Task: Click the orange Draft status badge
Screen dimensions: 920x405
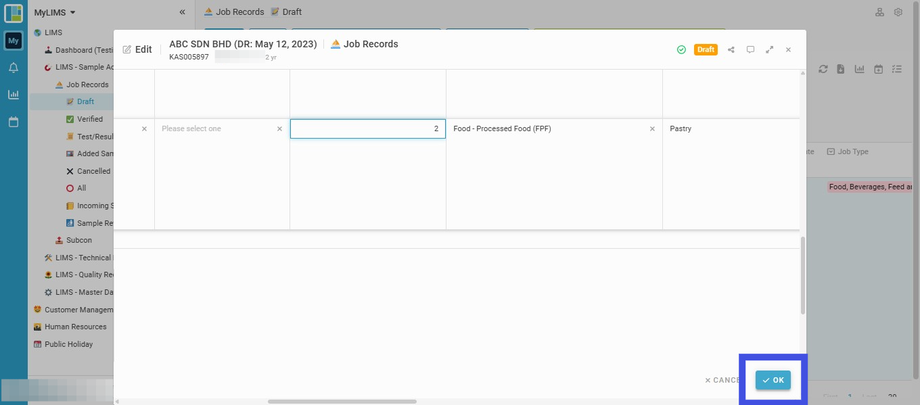Action: (x=706, y=50)
